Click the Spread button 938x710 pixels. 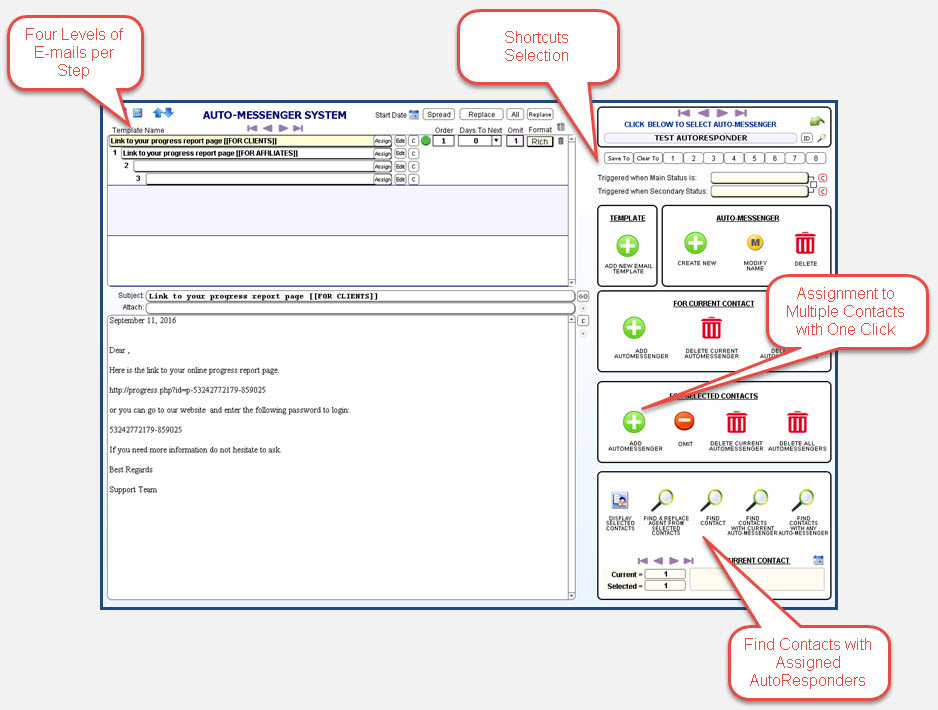pyautogui.click(x=438, y=115)
